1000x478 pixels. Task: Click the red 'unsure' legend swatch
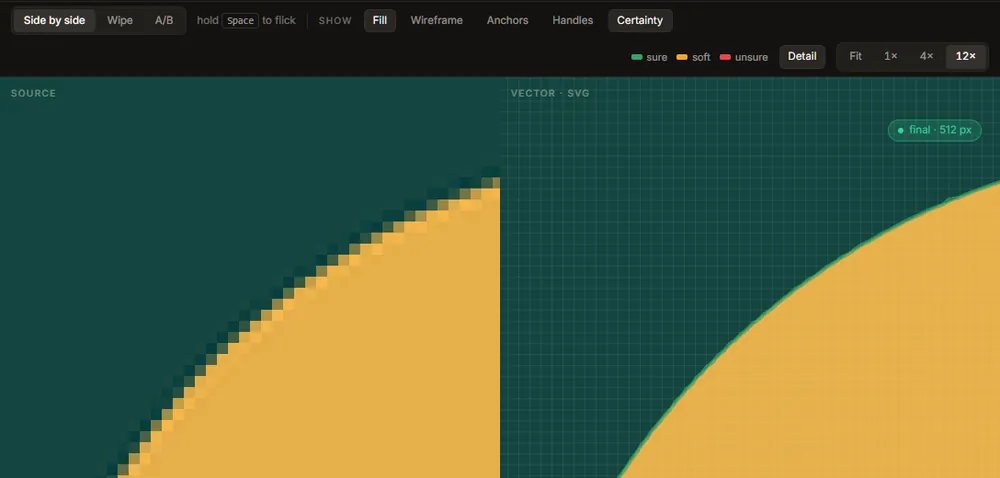coord(724,57)
